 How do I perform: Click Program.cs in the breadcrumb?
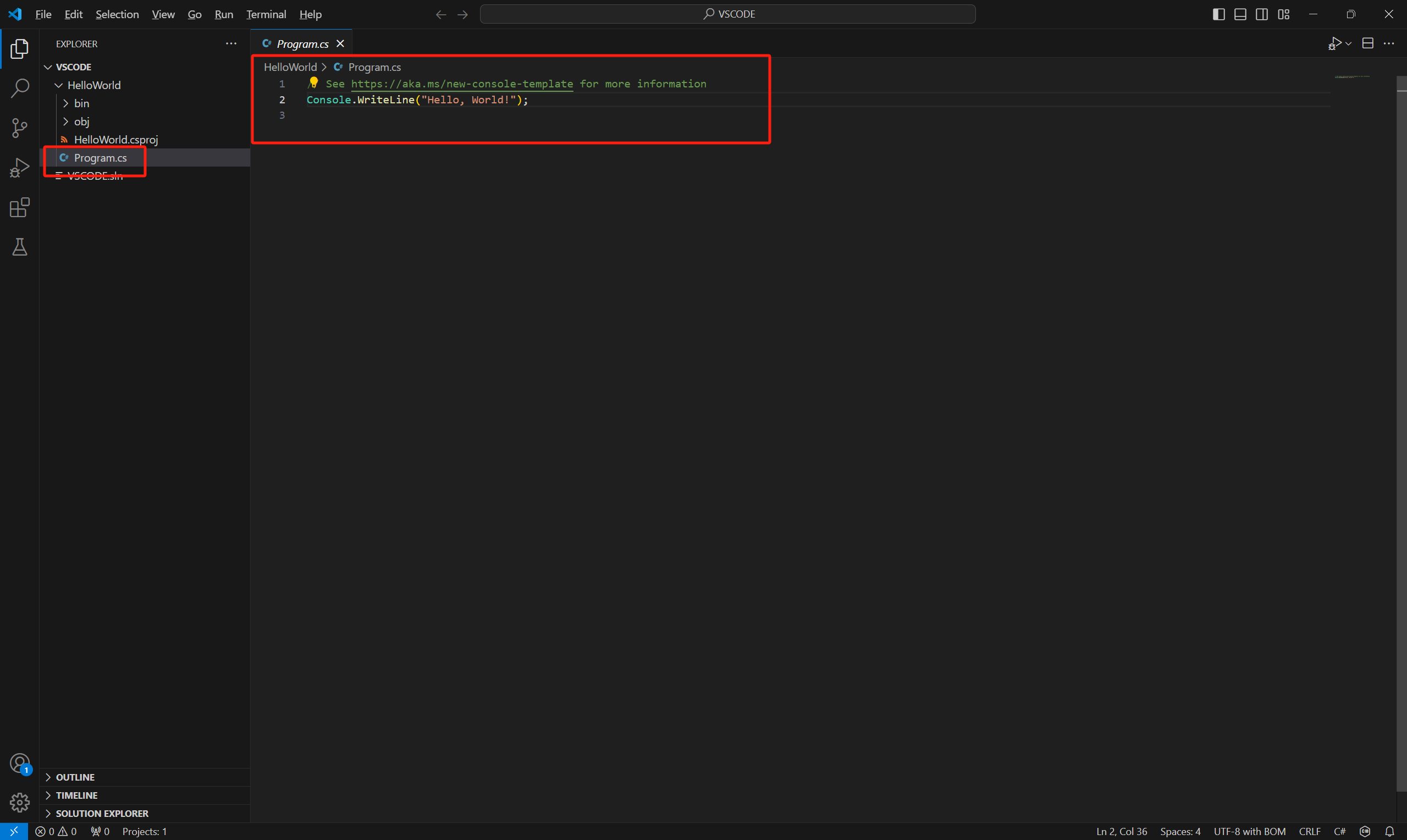tap(374, 67)
